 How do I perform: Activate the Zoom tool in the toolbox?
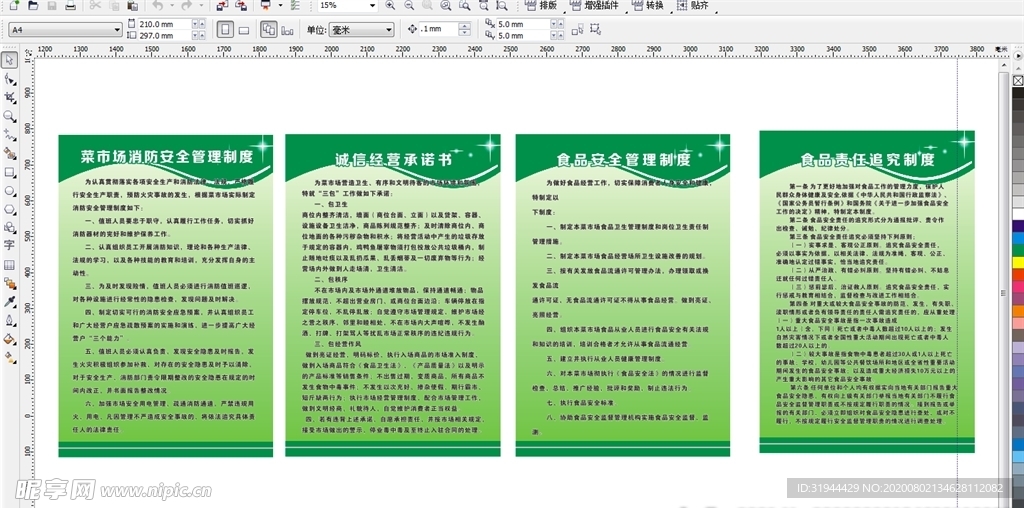click(9, 116)
